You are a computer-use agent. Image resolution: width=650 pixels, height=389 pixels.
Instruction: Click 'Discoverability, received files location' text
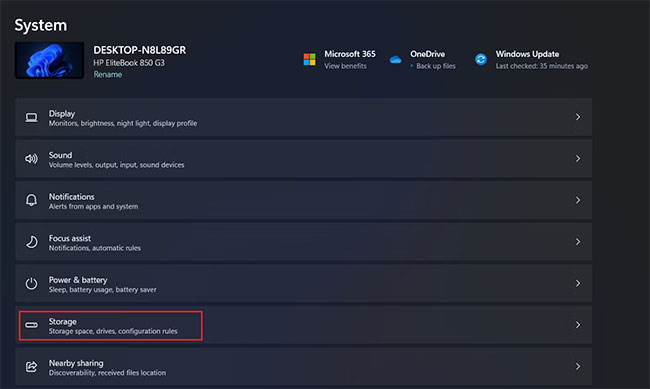(x=107, y=372)
